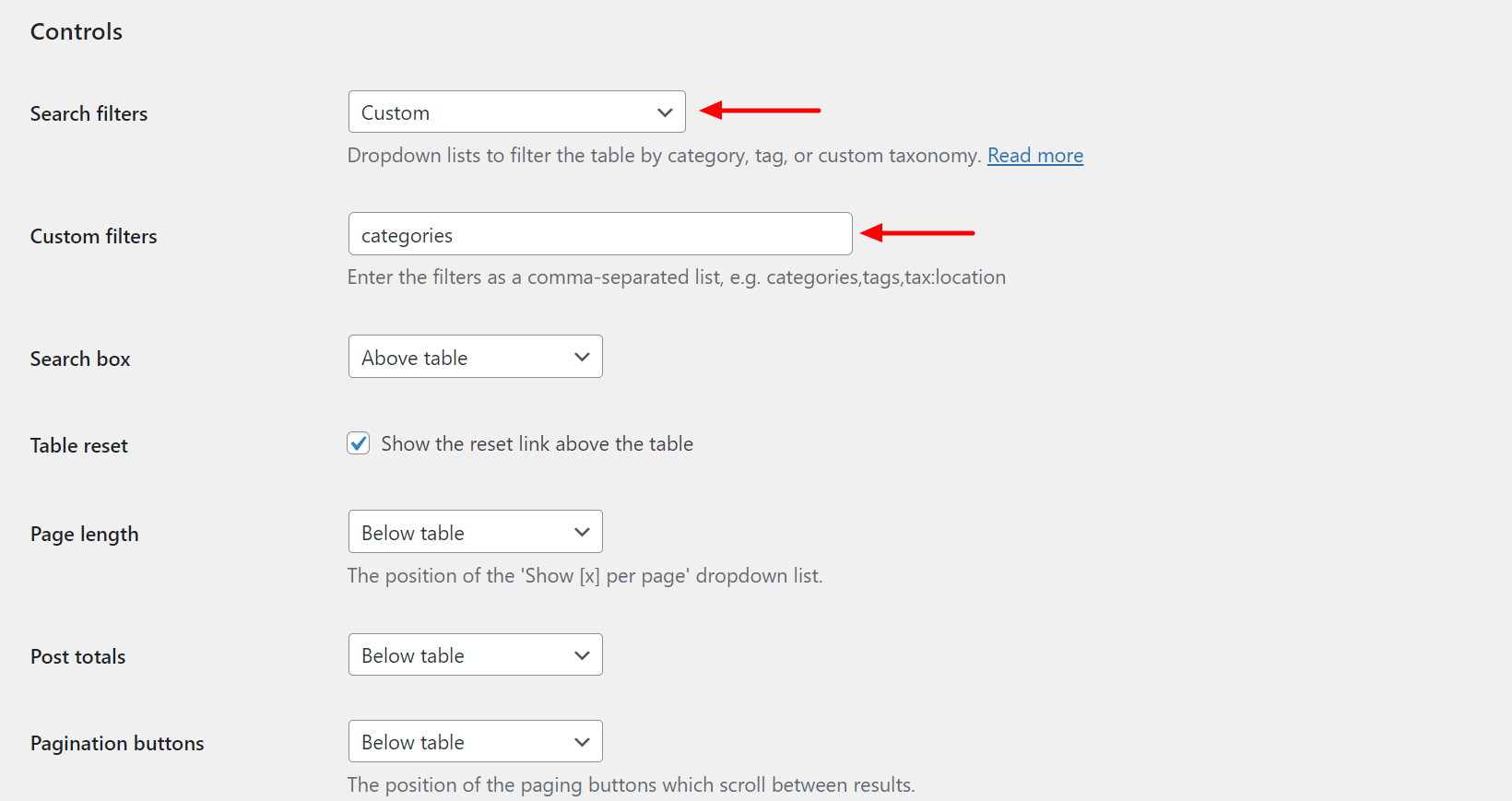
Task: Open the Read more link
Action: [x=1034, y=155]
